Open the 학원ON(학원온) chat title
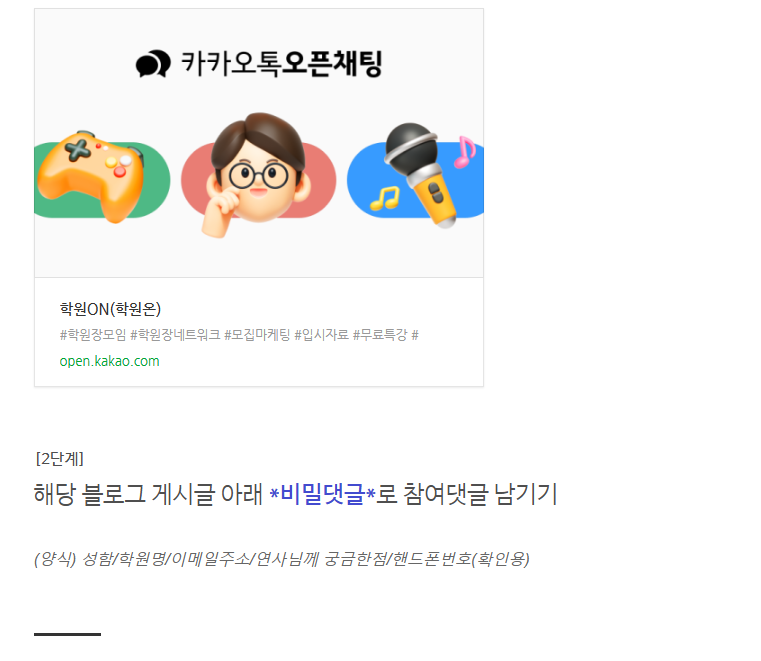761x661 pixels. pos(110,309)
